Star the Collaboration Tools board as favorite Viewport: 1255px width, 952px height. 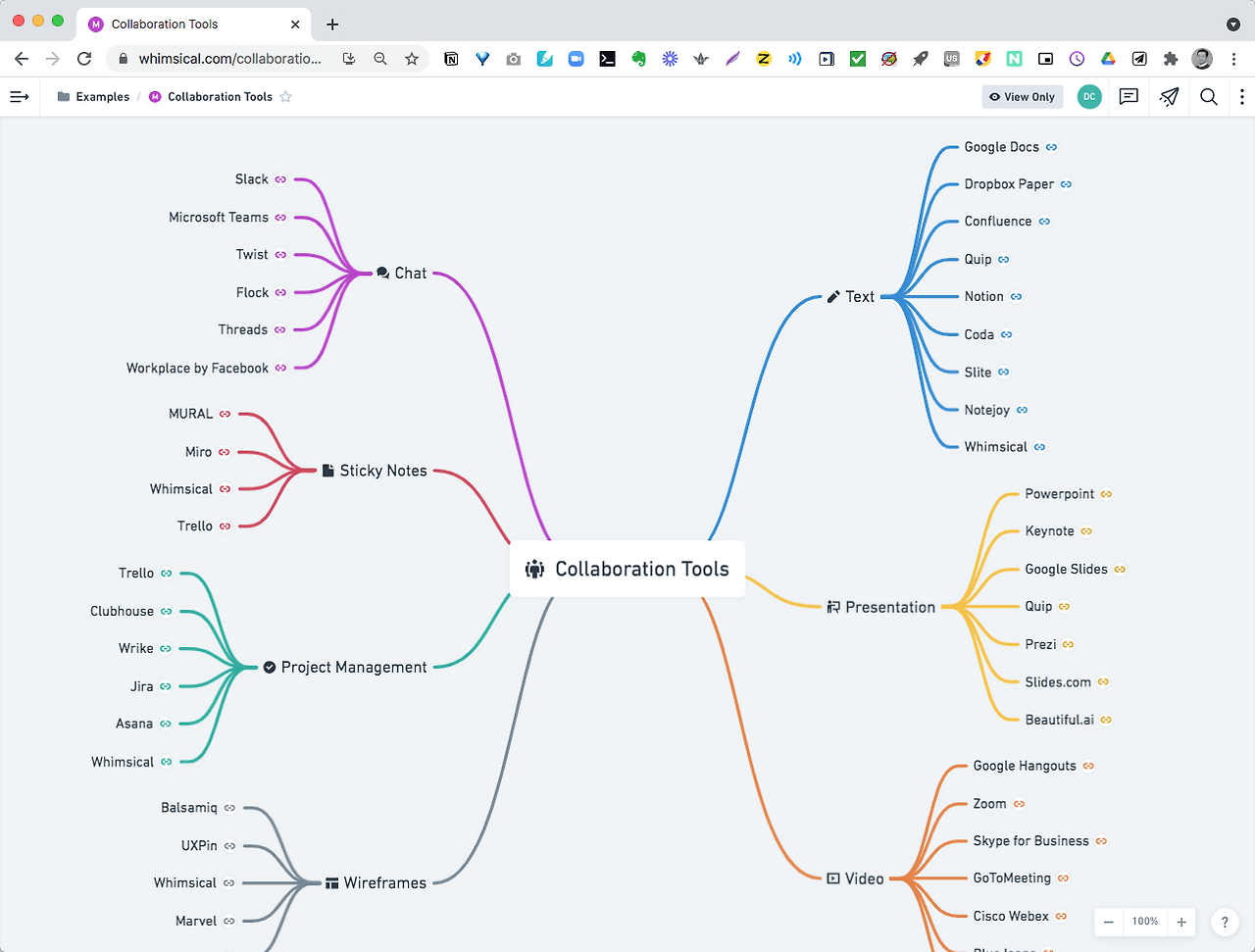coord(286,97)
